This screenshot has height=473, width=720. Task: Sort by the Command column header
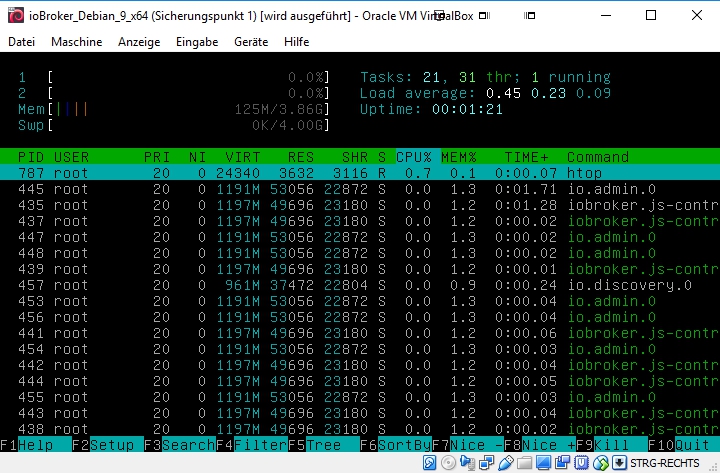click(598, 157)
